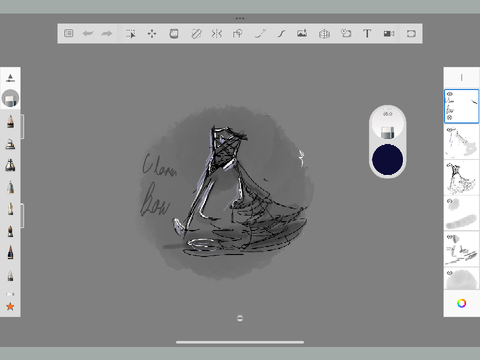Select the fourth layer thumbnail with smudges

461,213
